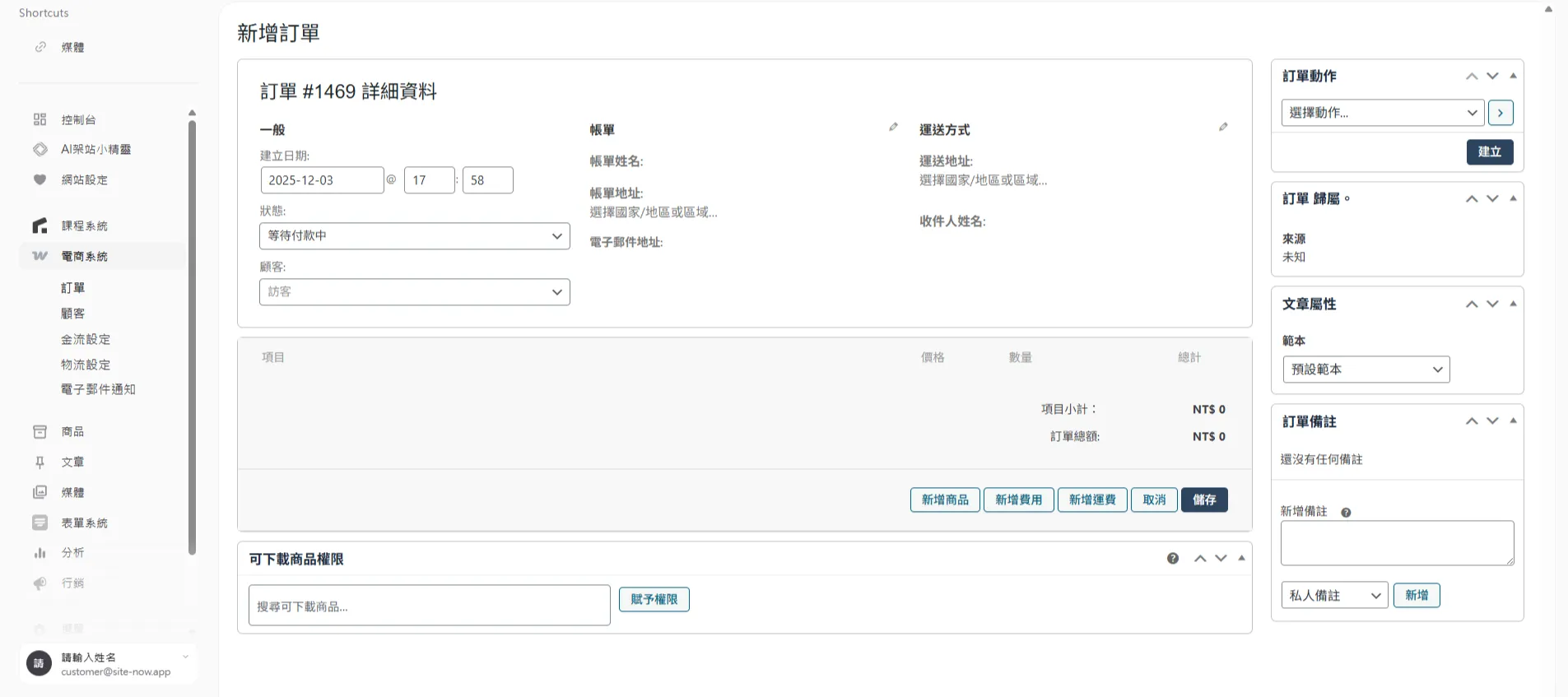
Task: Click the pencil icon beside 運送方式 heading
Action: (1223, 127)
